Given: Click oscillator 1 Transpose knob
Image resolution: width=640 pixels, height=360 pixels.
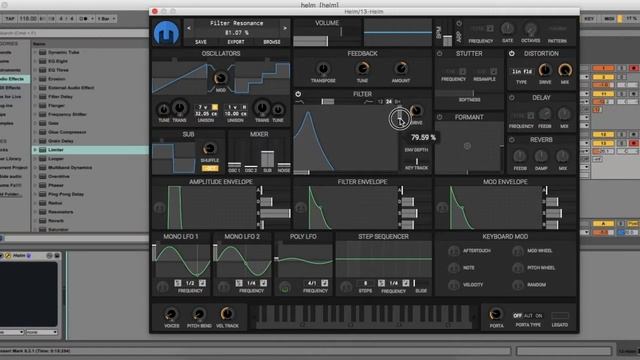Looking at the screenshot, I should 179,108.
